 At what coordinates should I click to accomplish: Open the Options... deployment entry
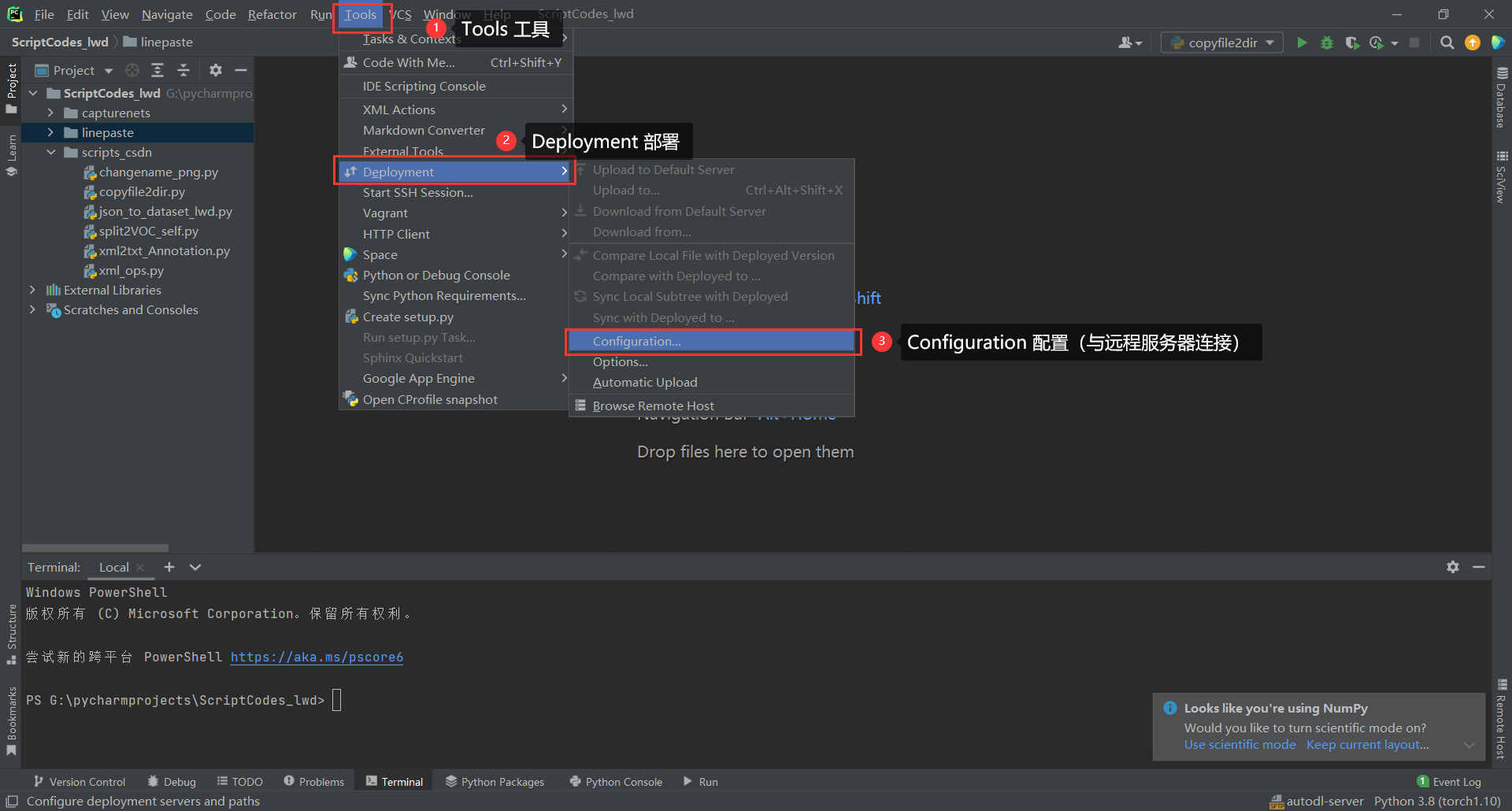[713, 361]
